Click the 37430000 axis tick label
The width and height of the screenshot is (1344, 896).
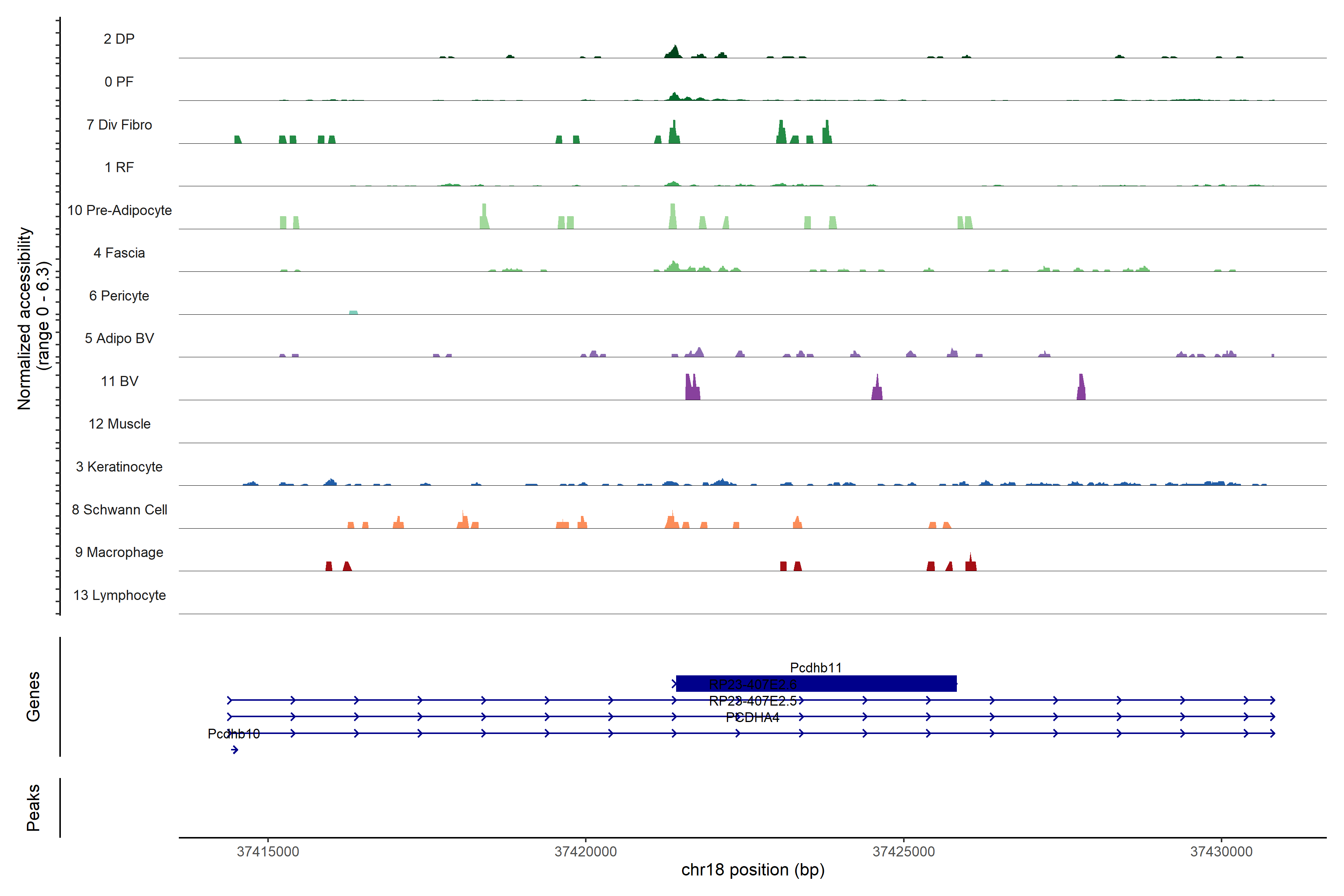coord(1221,852)
